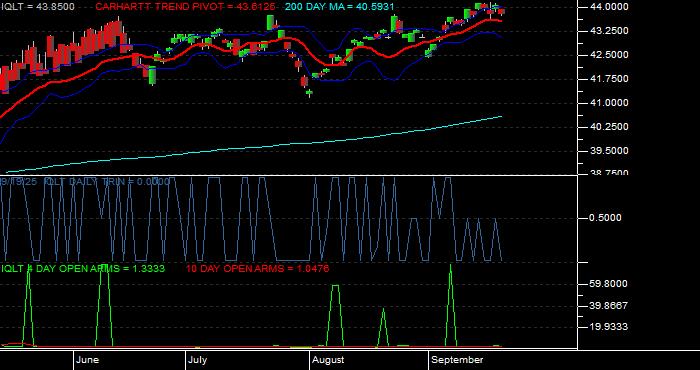Jump to the August timeline marker
700x370 pixels.
(328, 360)
